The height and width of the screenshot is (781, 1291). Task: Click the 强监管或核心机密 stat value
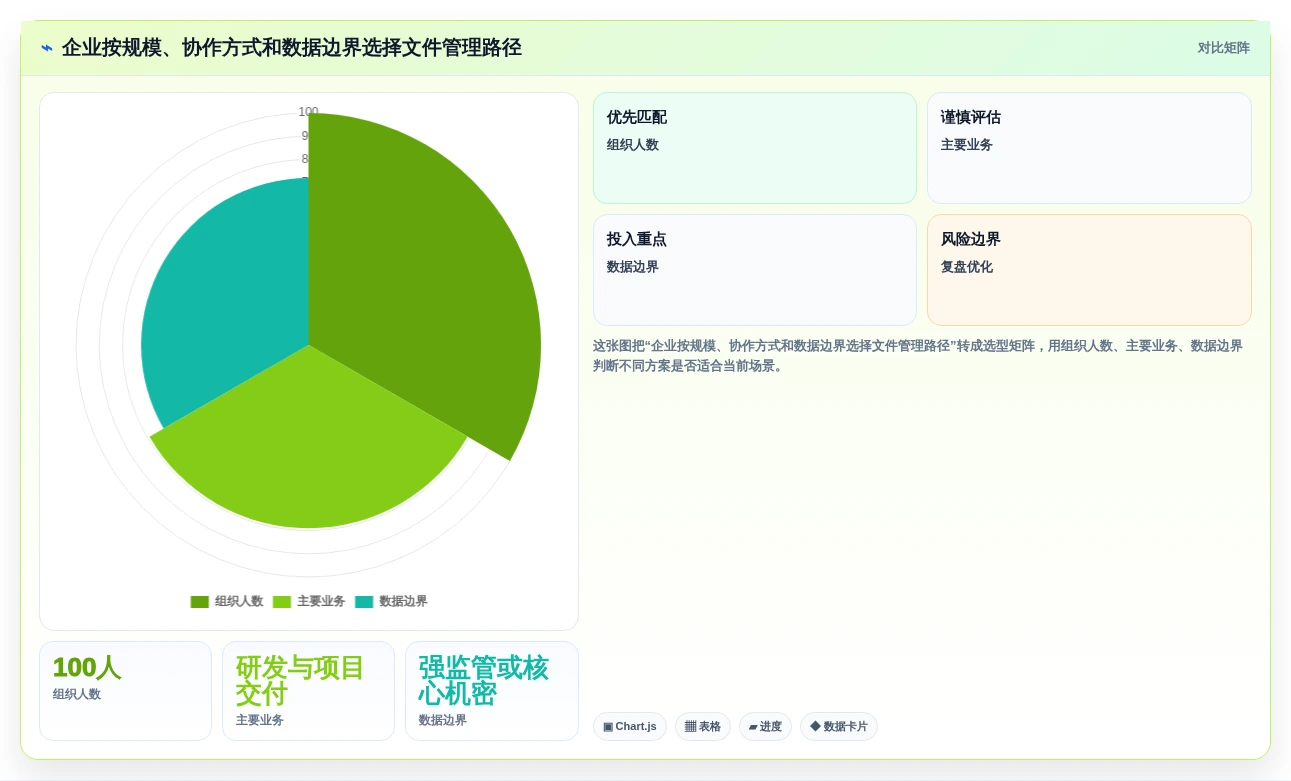tap(483, 681)
